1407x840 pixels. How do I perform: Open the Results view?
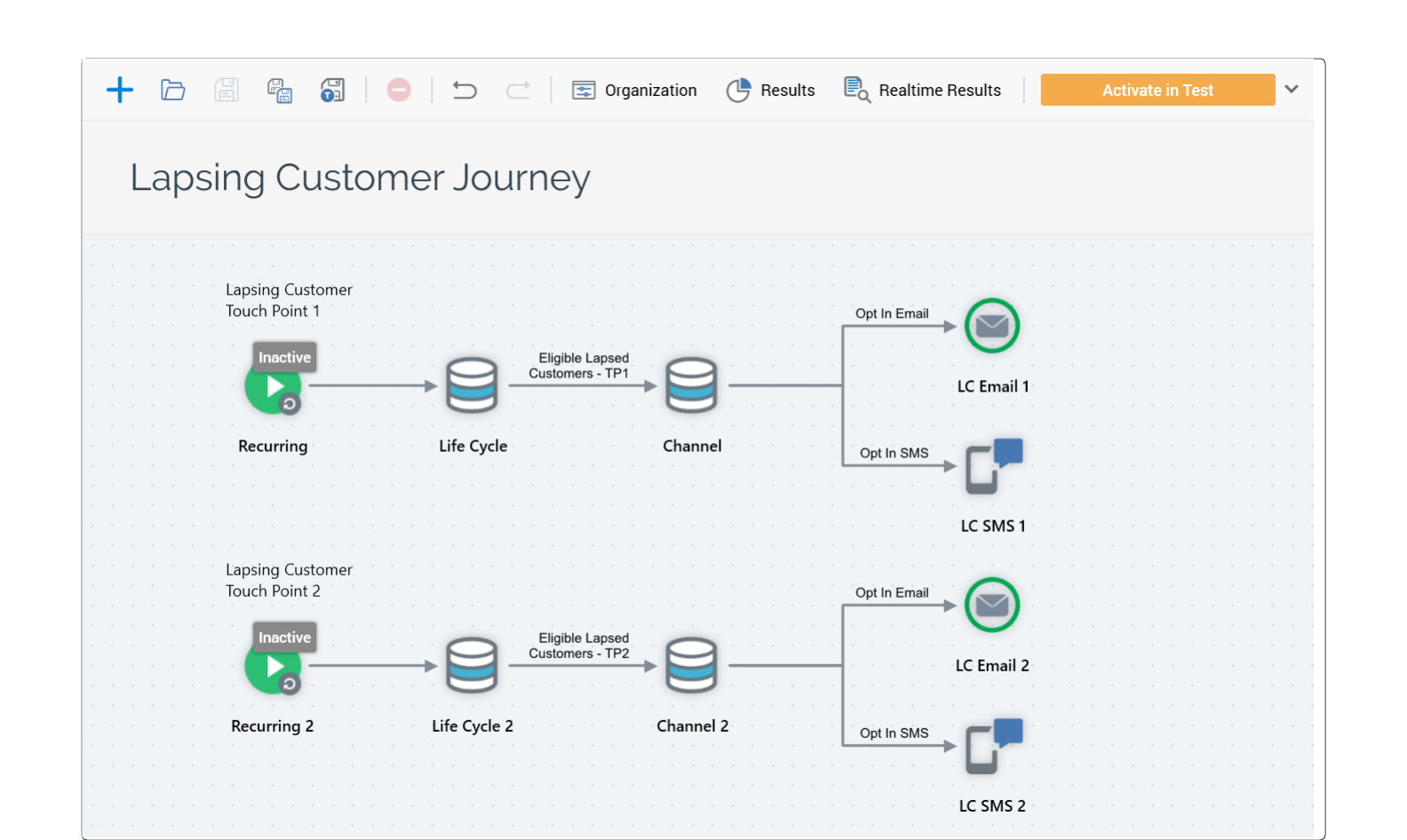(770, 90)
